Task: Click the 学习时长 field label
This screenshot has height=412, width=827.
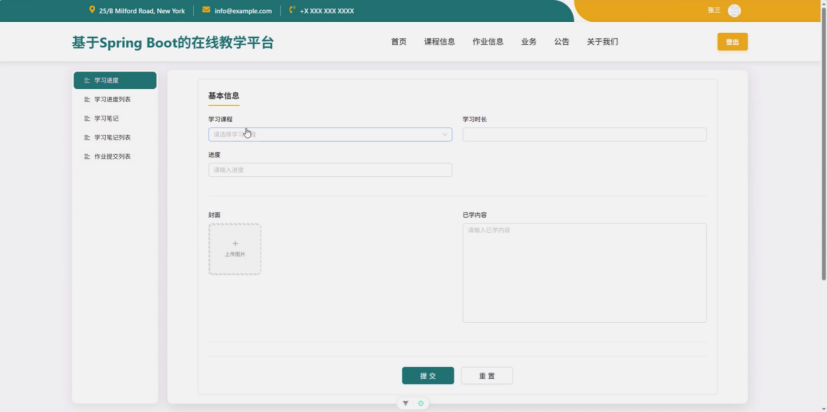Action: point(475,119)
